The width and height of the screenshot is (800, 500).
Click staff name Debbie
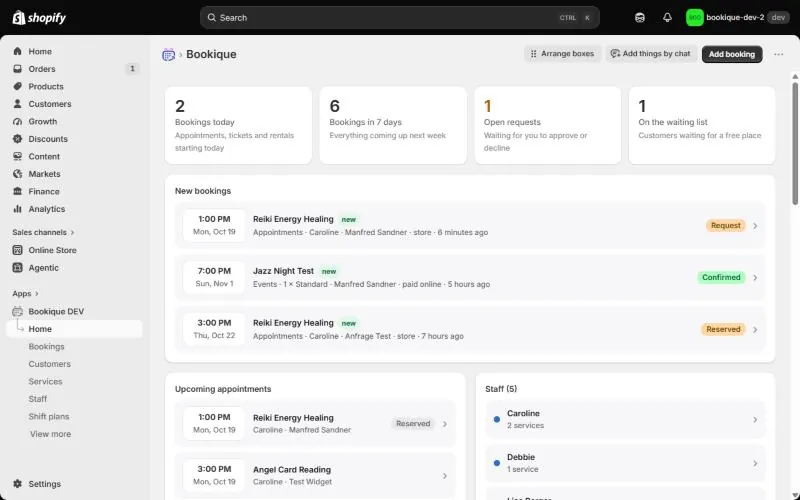coord(521,457)
